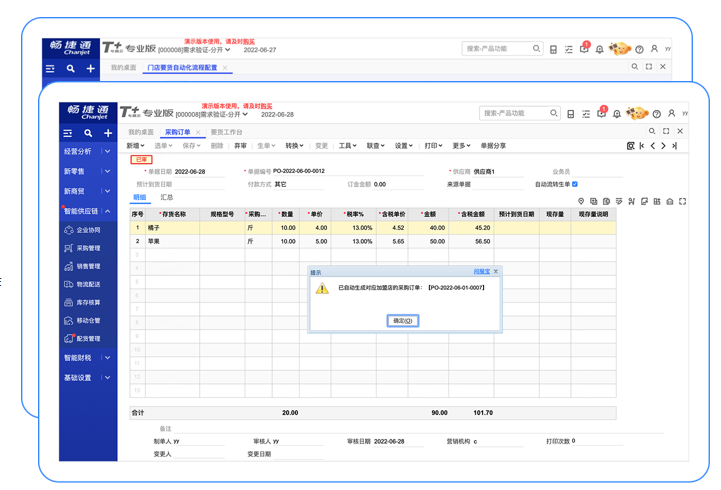
Task: Switch to the 要货工作台 tab
Action: tap(226, 132)
